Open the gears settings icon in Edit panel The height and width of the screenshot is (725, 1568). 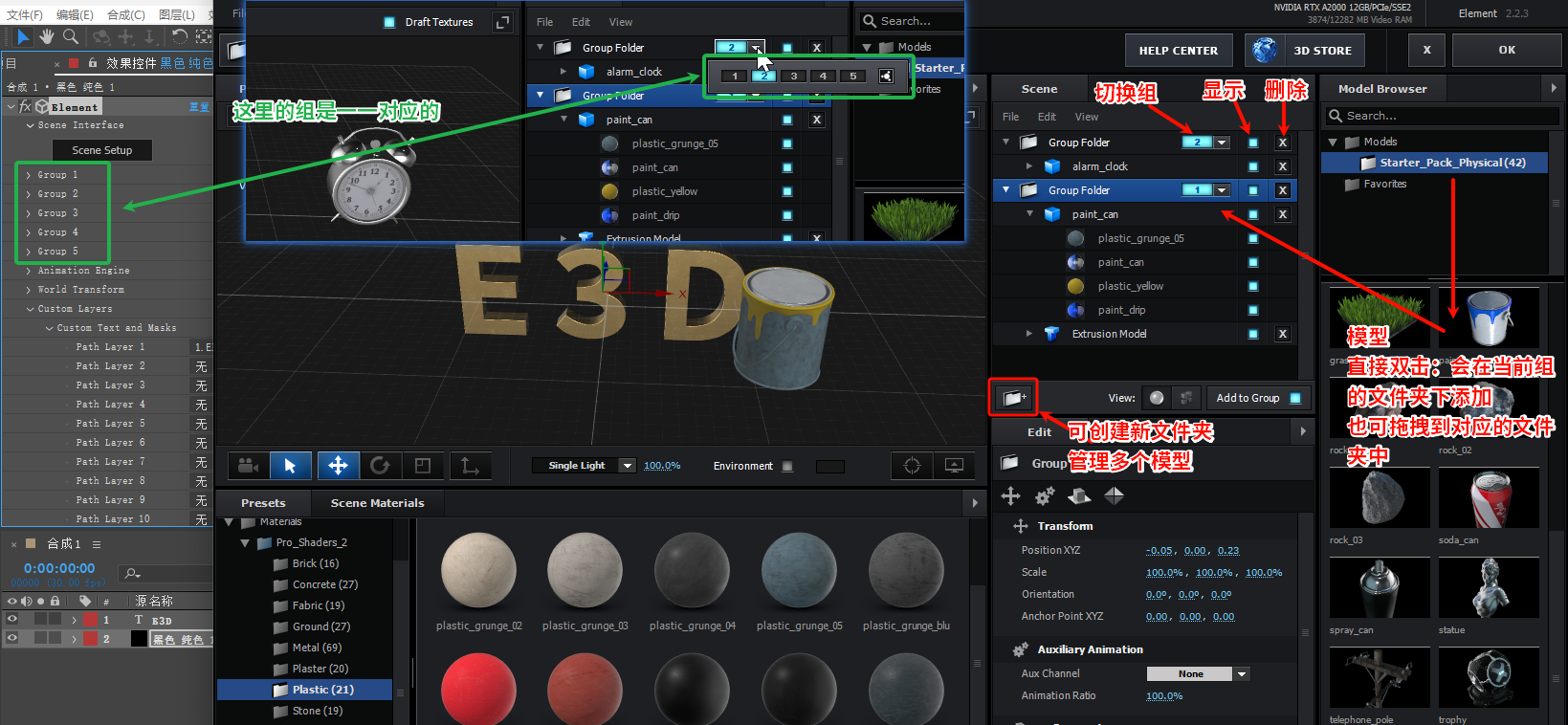click(x=1045, y=495)
